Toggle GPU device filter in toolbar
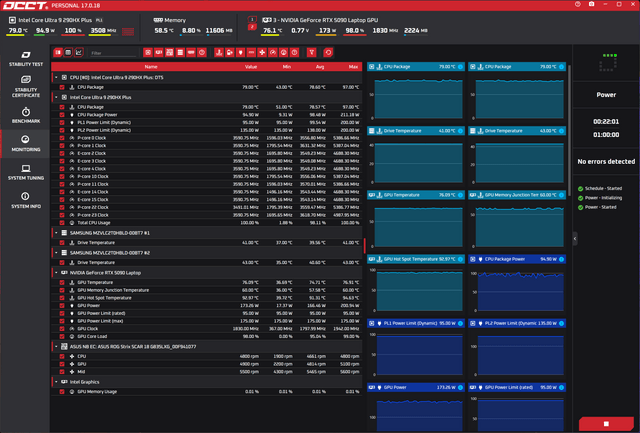 point(159,53)
